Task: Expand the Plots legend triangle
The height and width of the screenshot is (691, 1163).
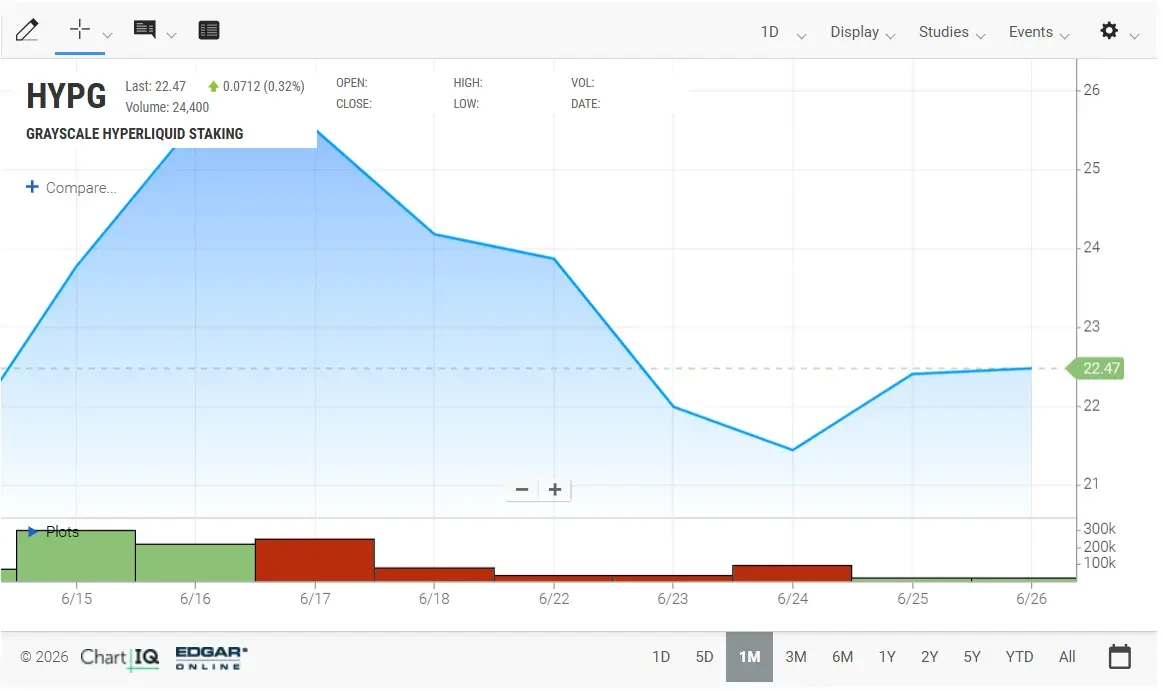Action: (32, 532)
